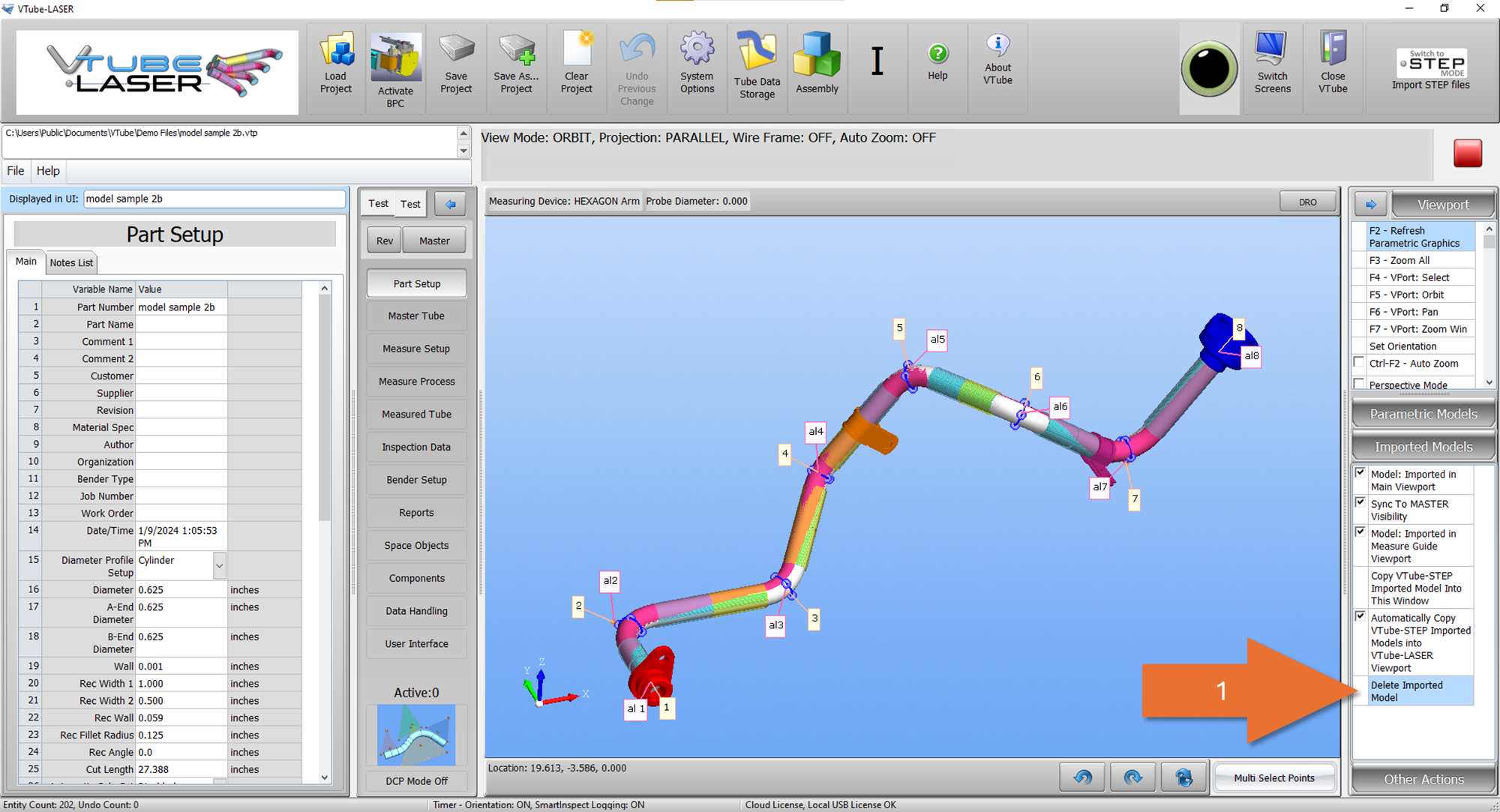The width and height of the screenshot is (1500, 812).
Task: Open Measure Setup menu
Action: click(x=416, y=349)
